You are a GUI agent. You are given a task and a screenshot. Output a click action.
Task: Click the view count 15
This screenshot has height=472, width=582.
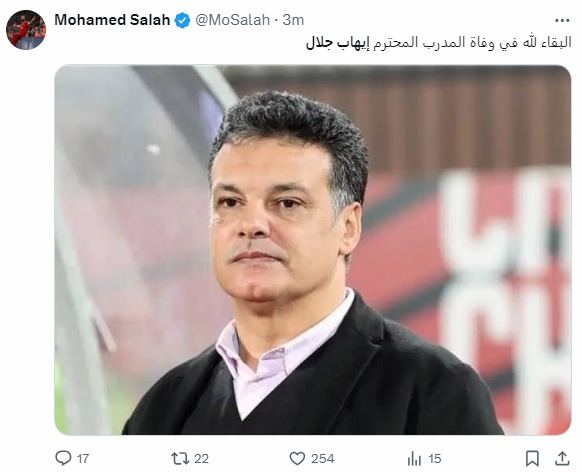pyautogui.click(x=434, y=459)
